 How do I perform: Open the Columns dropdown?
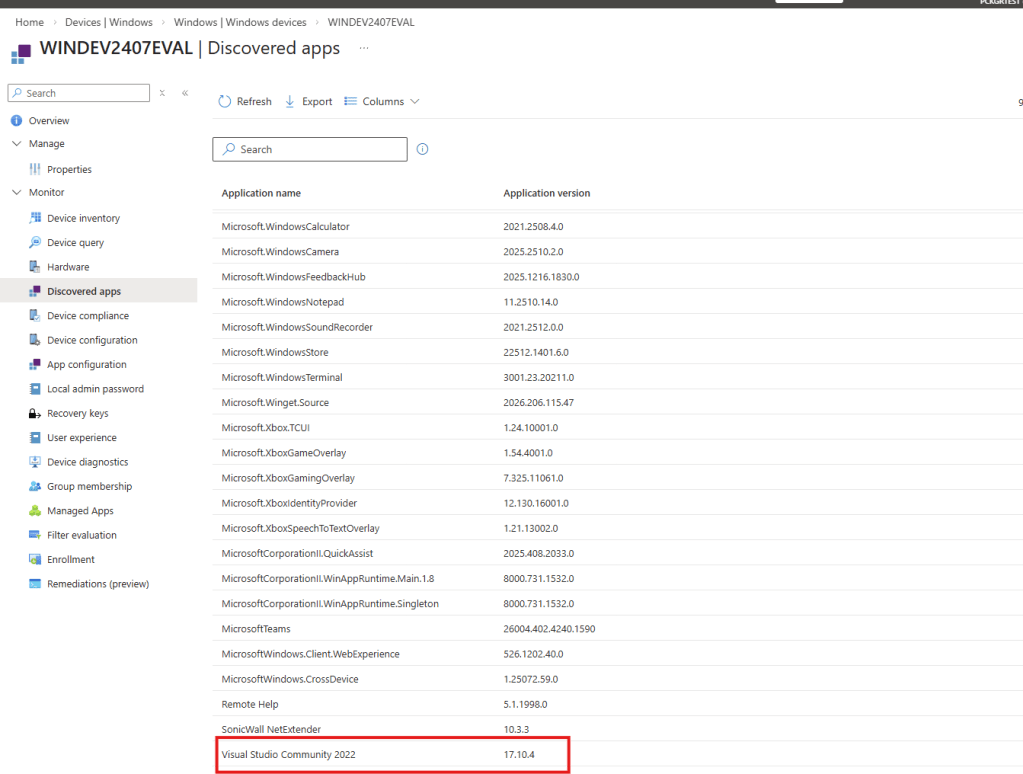pos(382,102)
